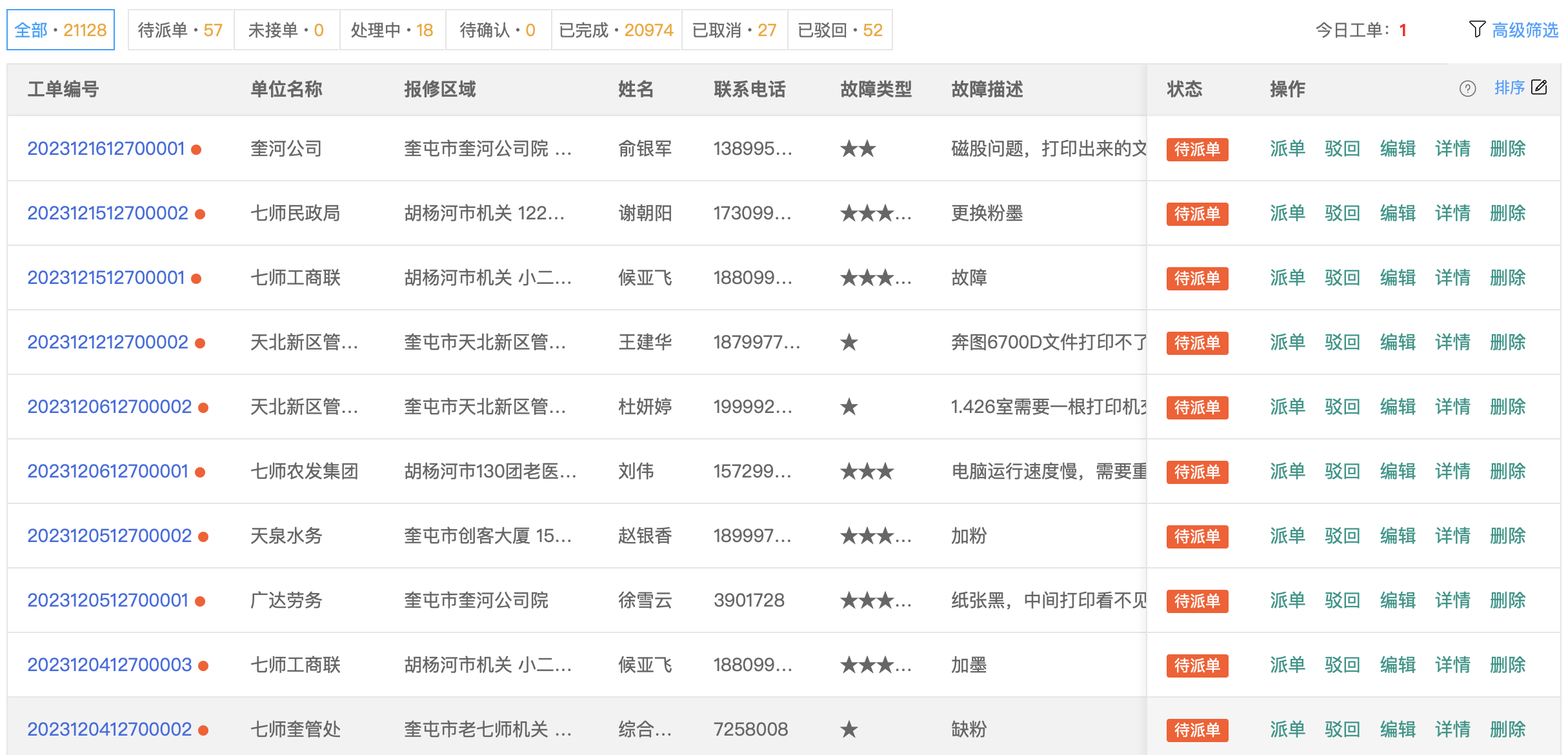Open work order 202312051270001
Screen dimensions: 1568x755
(x=108, y=600)
